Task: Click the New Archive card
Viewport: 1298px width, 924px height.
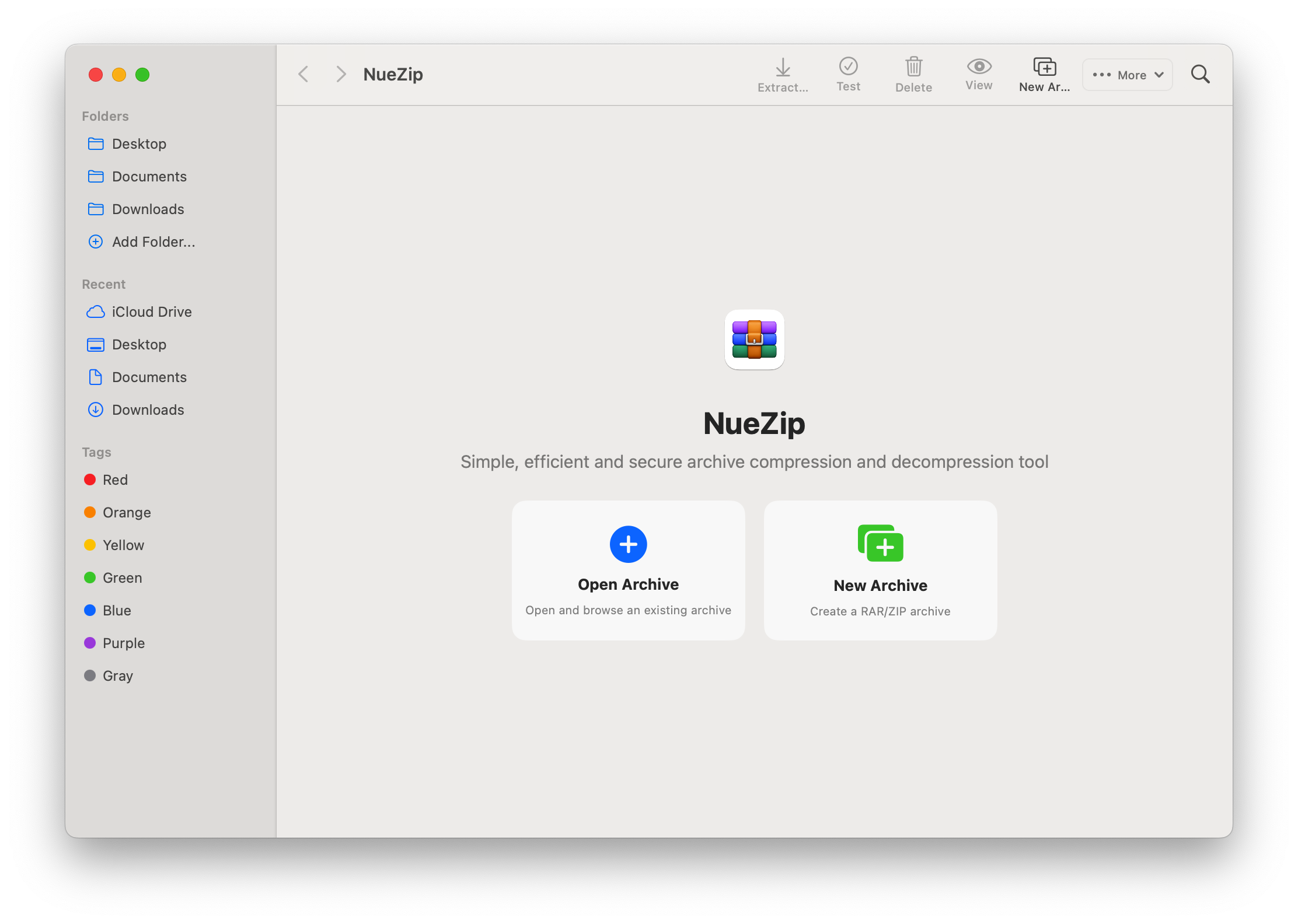Action: [880, 570]
